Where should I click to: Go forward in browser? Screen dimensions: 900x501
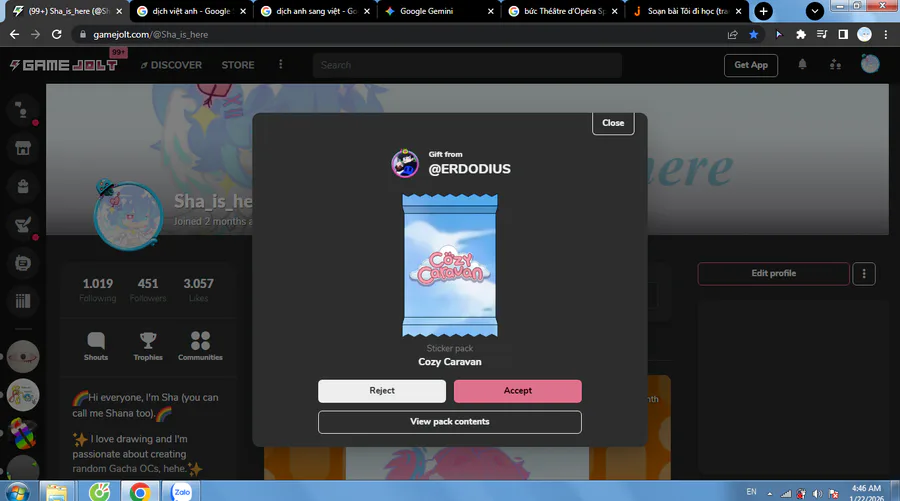pyautogui.click(x=36, y=34)
